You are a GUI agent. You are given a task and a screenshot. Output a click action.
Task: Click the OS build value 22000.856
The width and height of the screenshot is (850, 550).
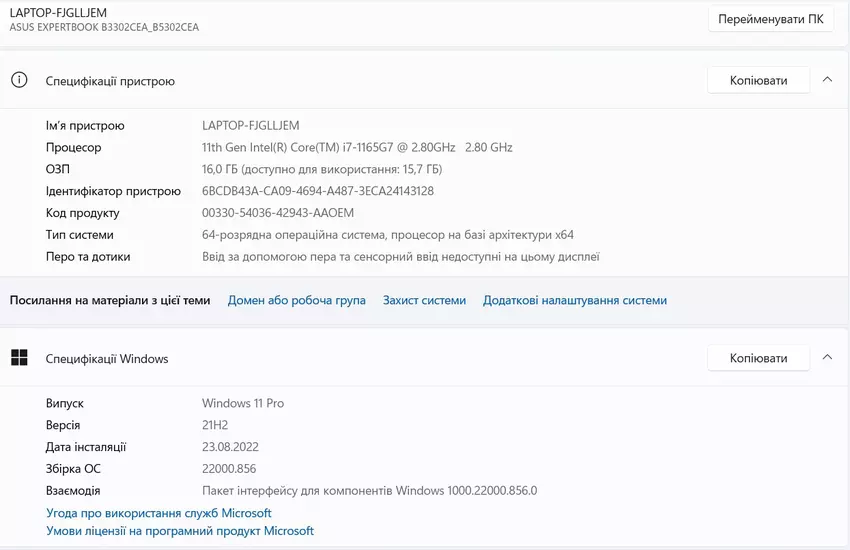pos(229,469)
